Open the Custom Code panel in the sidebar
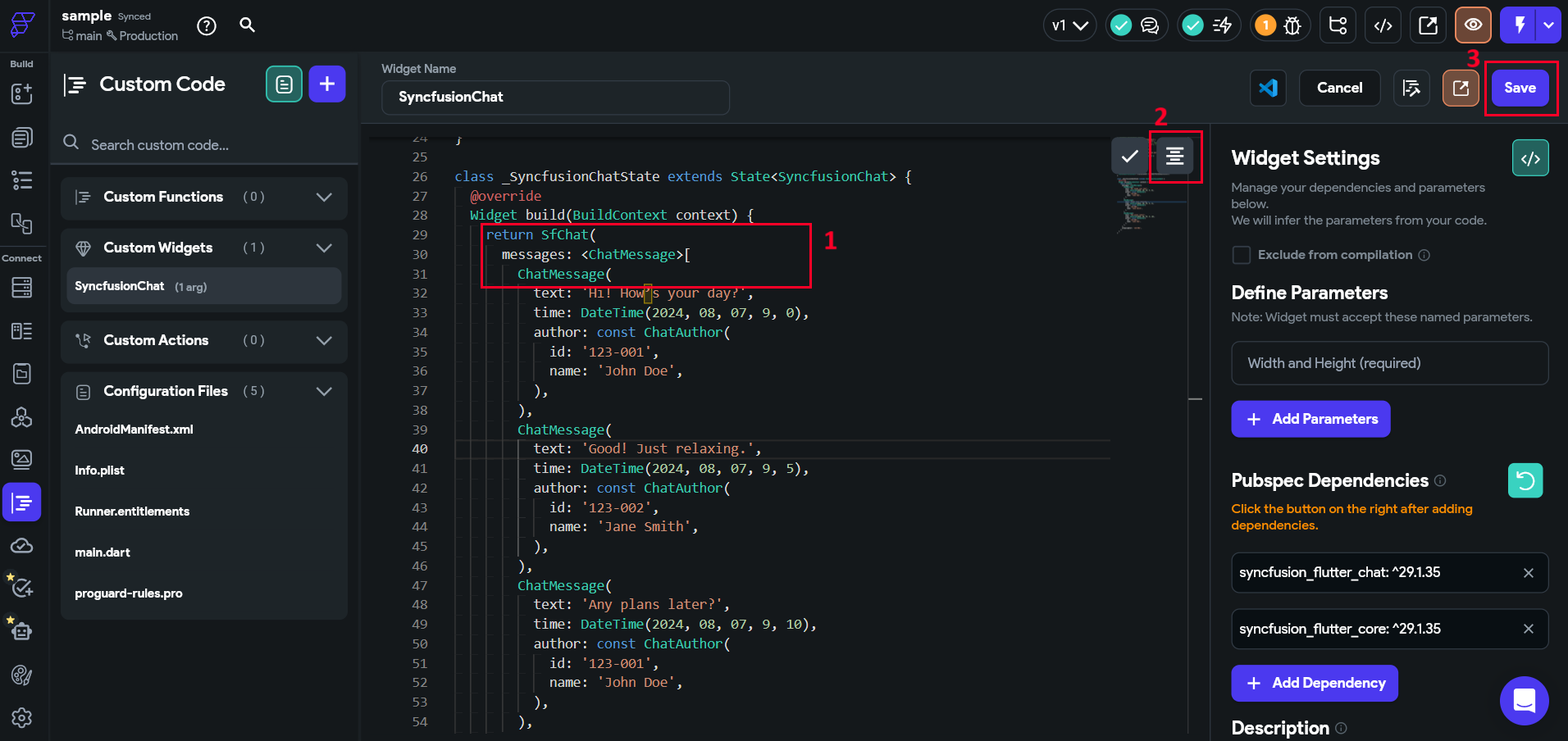Image resolution: width=1568 pixels, height=741 pixels. click(x=21, y=502)
